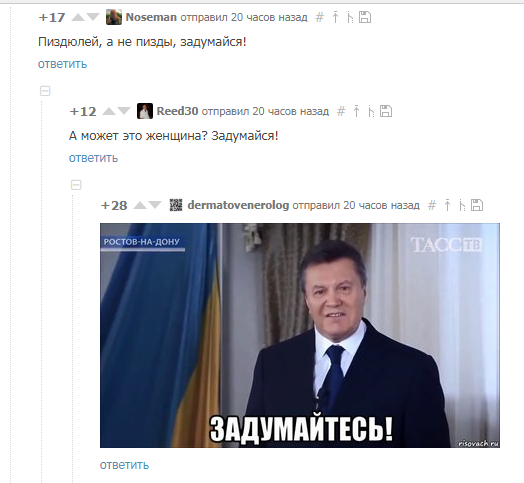The image size is (524, 483).
Task: Open dermatovenerolog's profile username link
Action: 238,205
